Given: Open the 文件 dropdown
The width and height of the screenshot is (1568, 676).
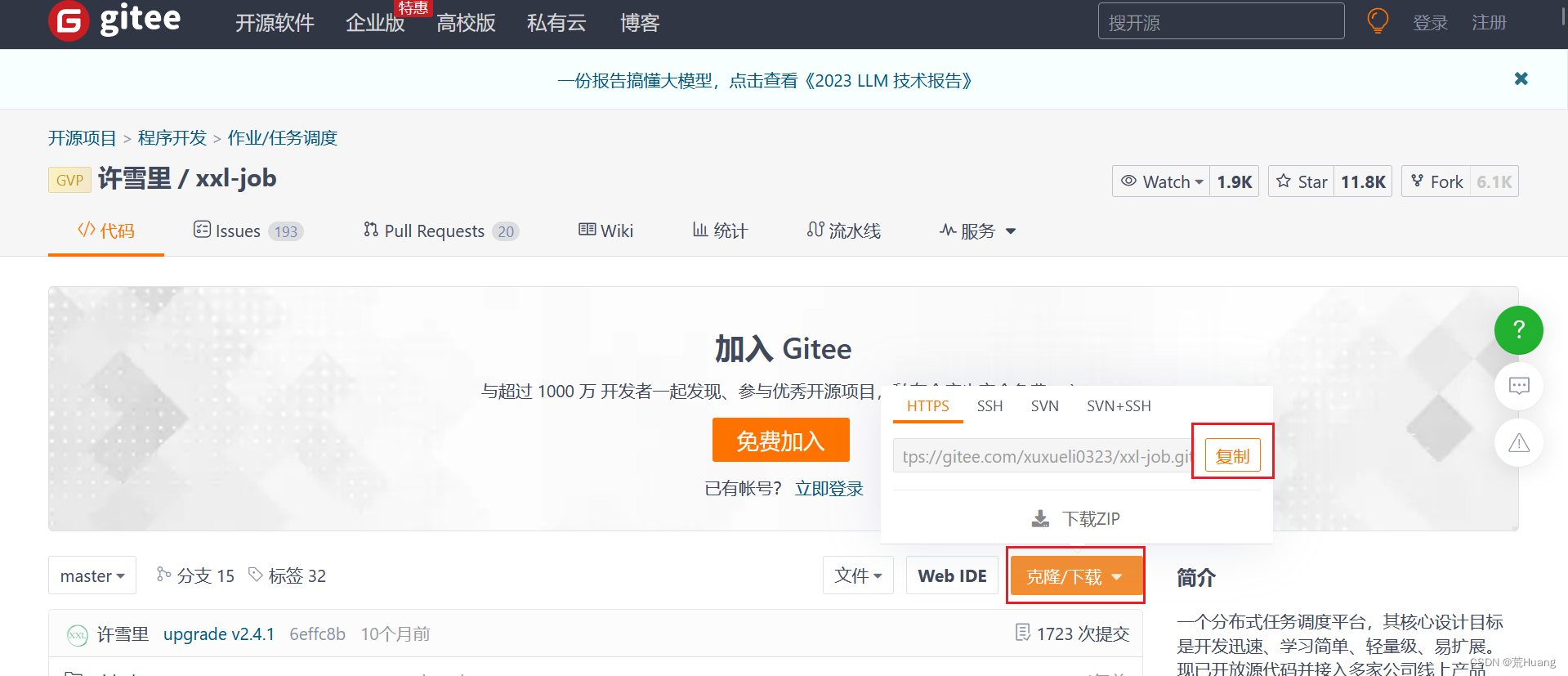Looking at the screenshot, I should pyautogui.click(x=858, y=575).
